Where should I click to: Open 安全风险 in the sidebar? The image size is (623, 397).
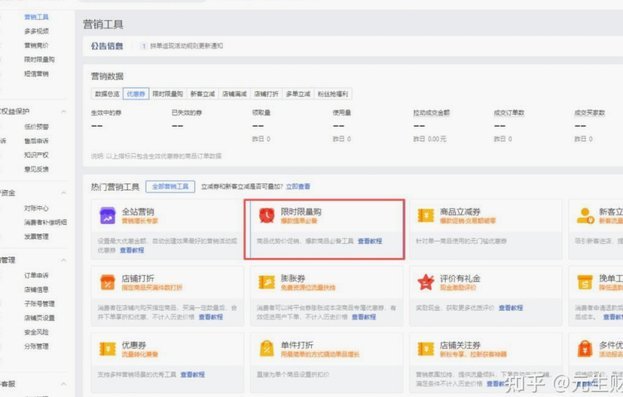tap(36, 332)
